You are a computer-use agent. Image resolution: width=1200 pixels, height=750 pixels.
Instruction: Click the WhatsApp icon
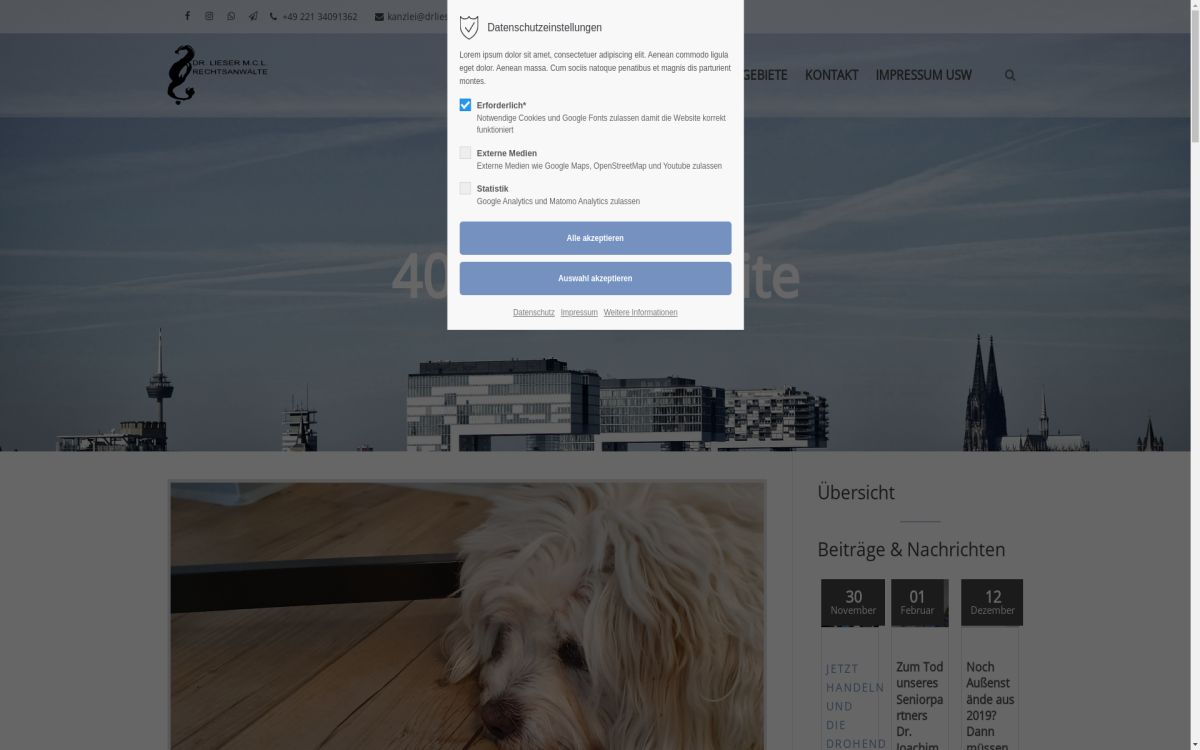point(231,16)
